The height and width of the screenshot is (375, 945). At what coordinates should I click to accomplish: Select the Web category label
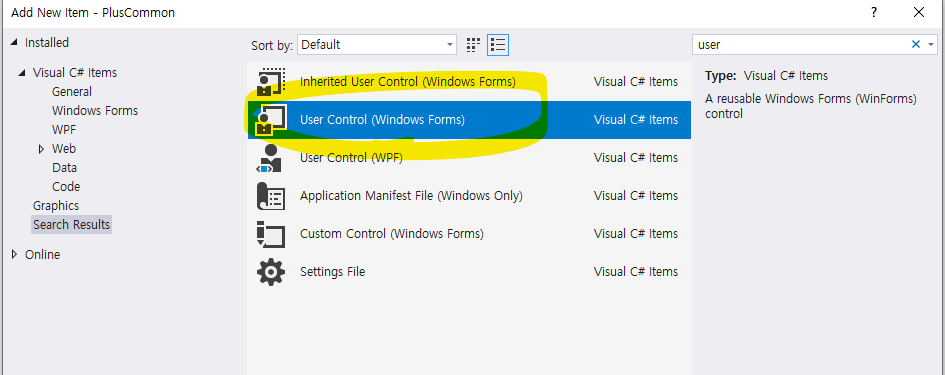click(64, 148)
